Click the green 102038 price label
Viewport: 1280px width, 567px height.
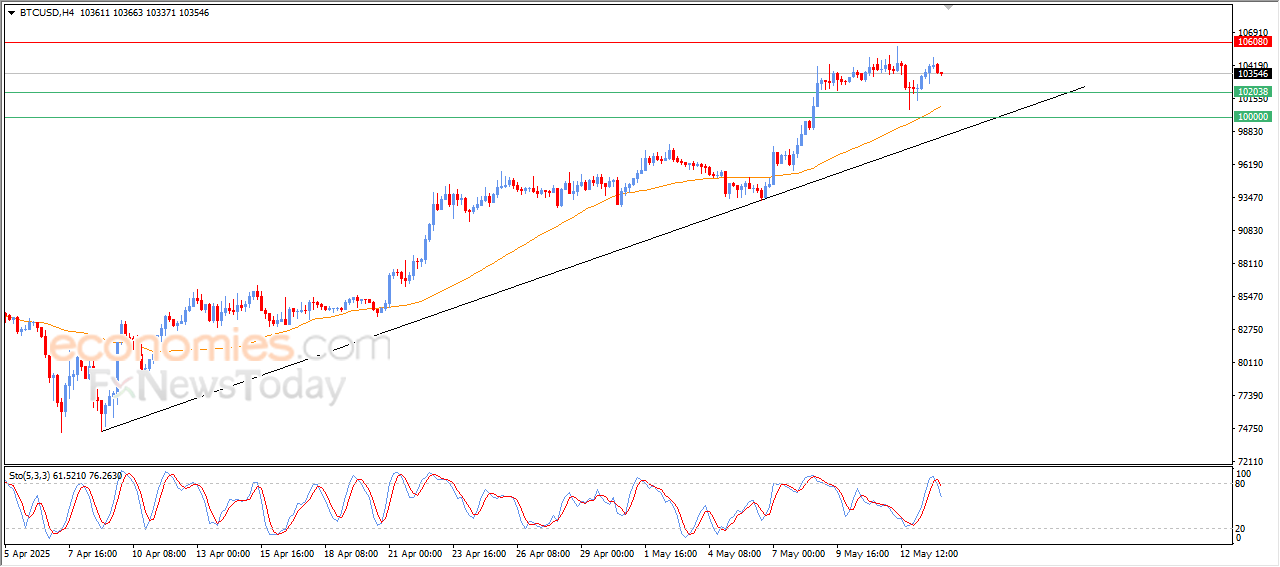tap(1253, 92)
